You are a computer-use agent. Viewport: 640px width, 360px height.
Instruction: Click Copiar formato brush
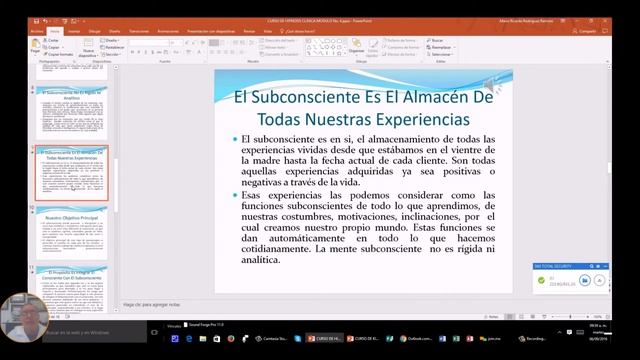click(58, 54)
